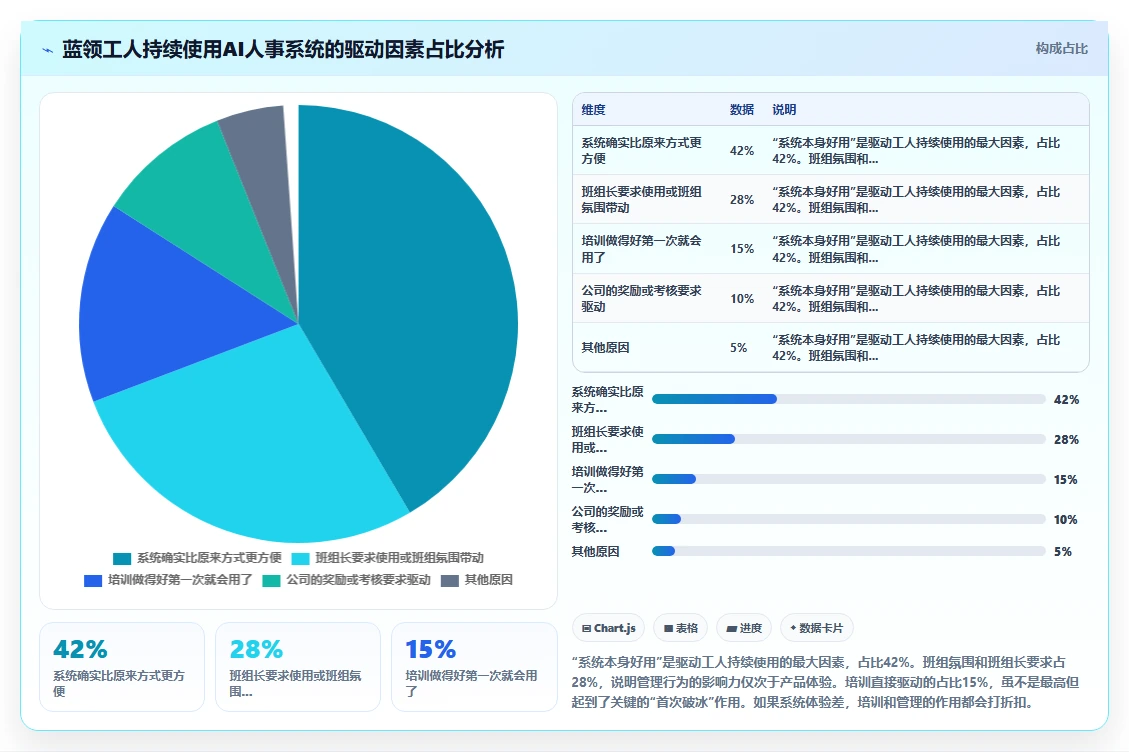The height and width of the screenshot is (752, 1129).
Task: Click the 10% progress bar
Action: [x=848, y=519]
